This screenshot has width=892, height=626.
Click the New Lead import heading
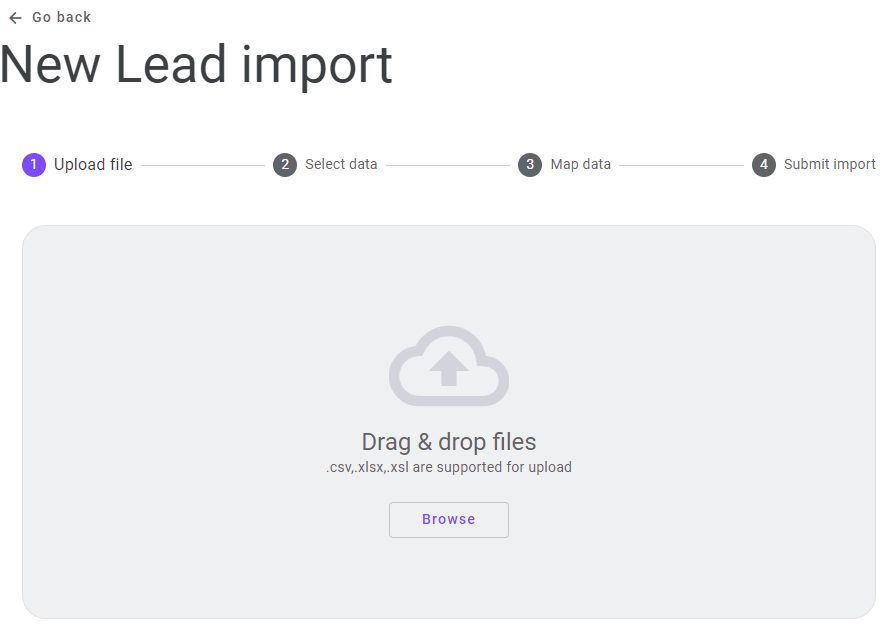point(196,65)
